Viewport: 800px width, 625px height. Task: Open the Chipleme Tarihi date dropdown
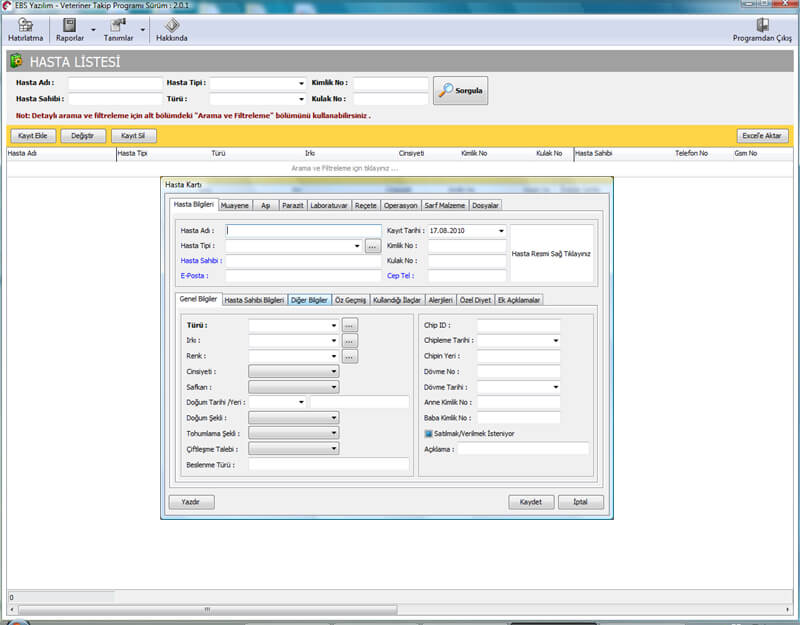point(555,340)
